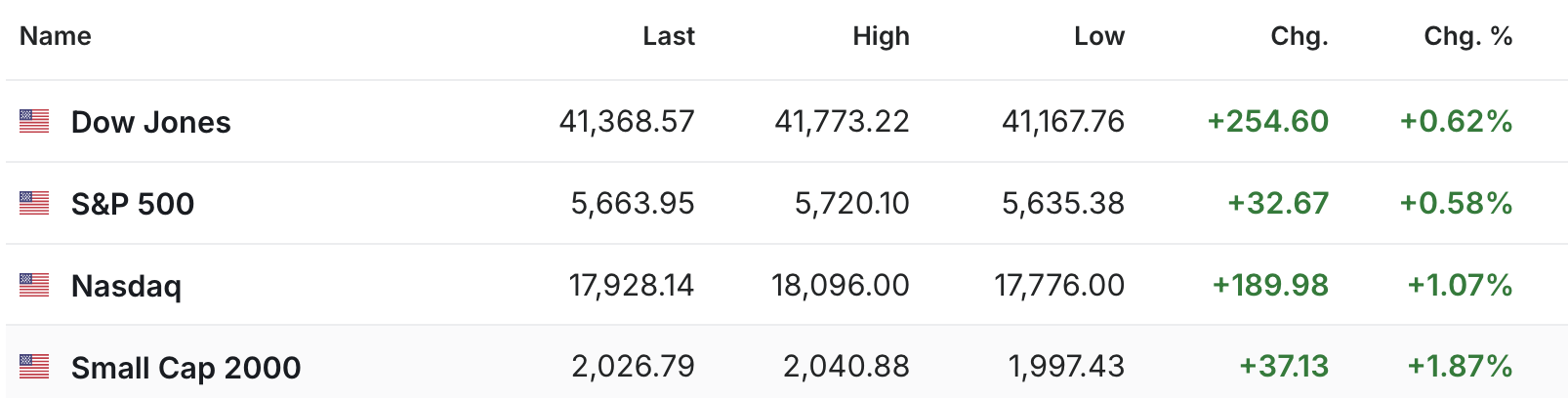Click S&P 500 percent change +0.58%

(x=1457, y=203)
